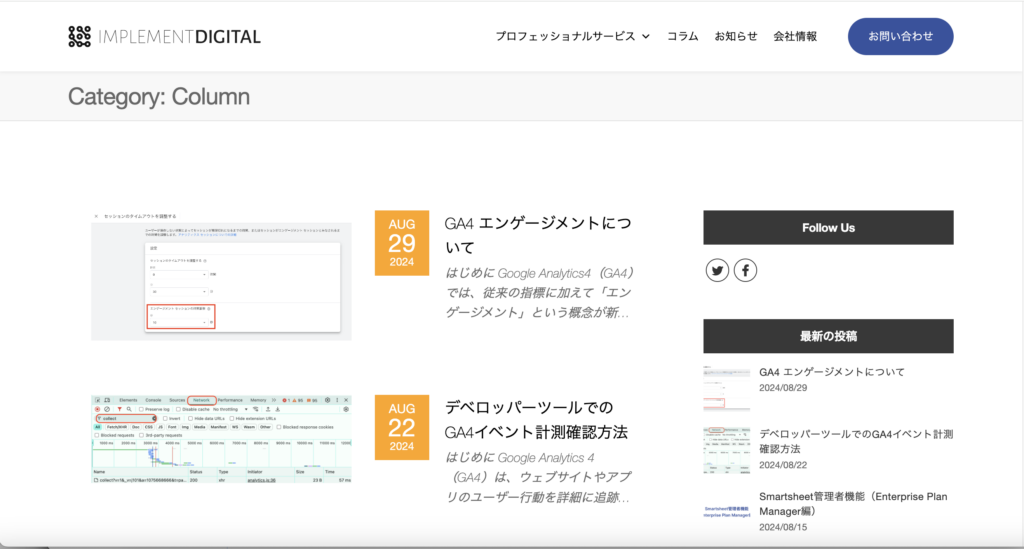The height and width of the screenshot is (549, 1024).
Task: Open the Twitter follow icon
Action: coord(717,270)
